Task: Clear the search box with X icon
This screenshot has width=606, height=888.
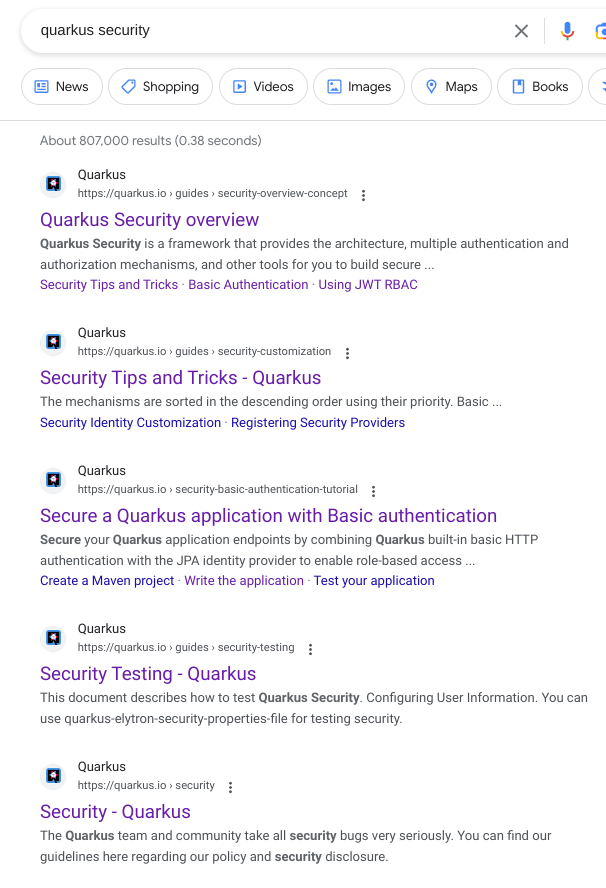Action: pos(521,31)
